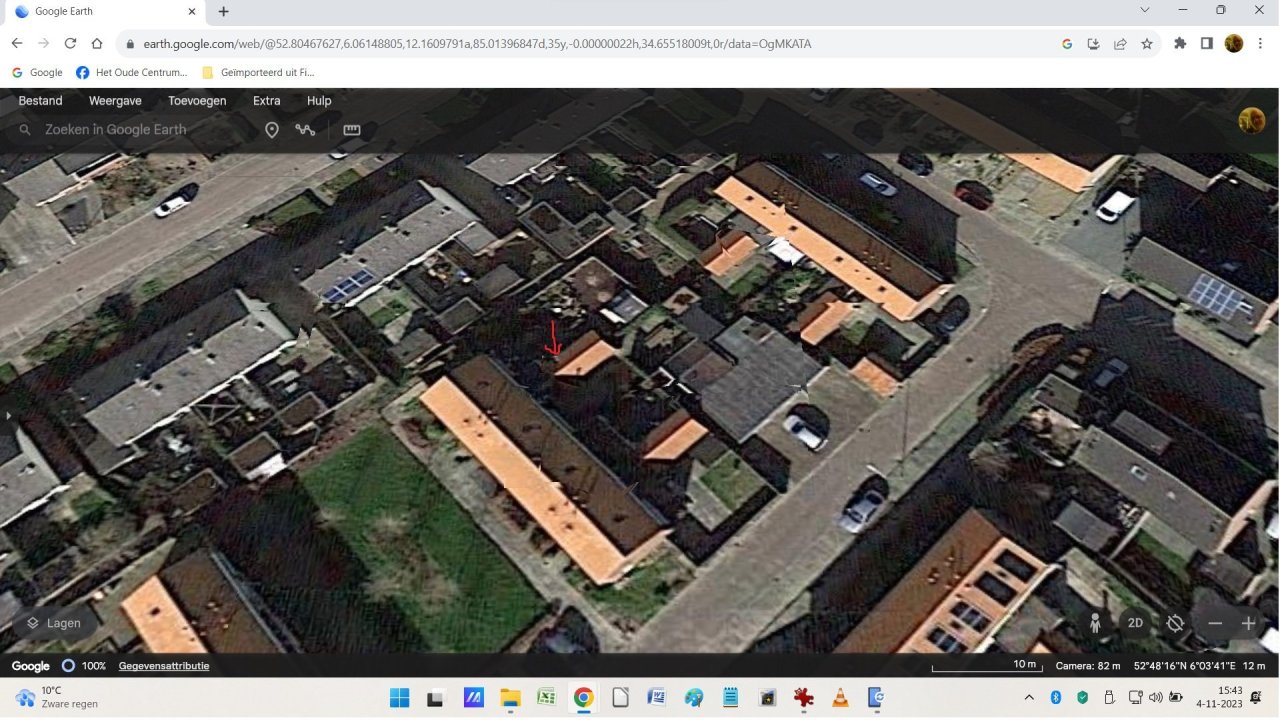The image size is (1280, 720).
Task: Open the browser tab search dropdown
Action: pos(1144,11)
